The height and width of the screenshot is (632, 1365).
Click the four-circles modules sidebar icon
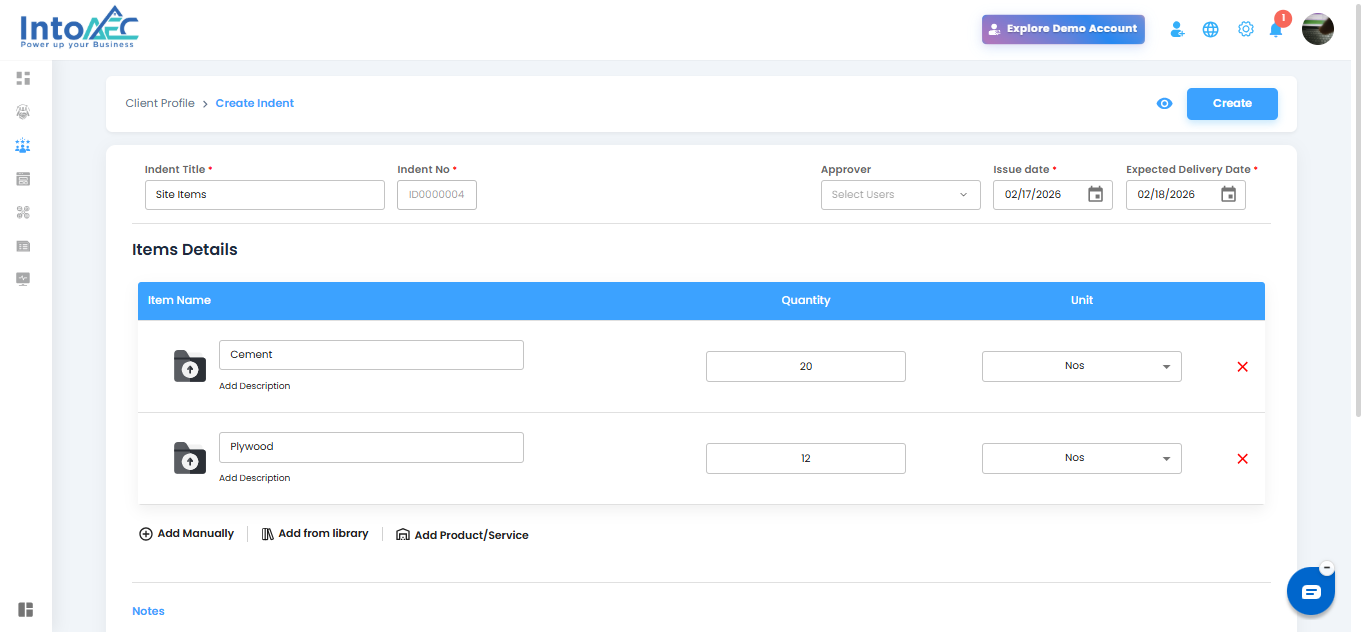tap(23, 212)
